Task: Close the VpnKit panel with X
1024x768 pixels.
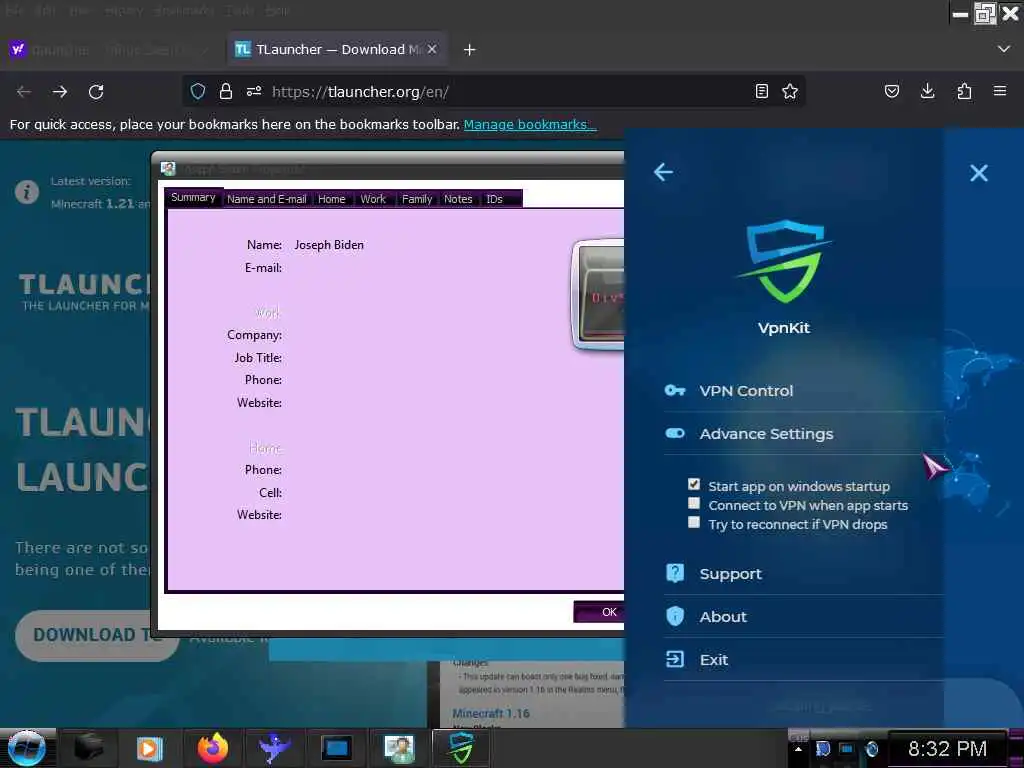Action: [978, 173]
